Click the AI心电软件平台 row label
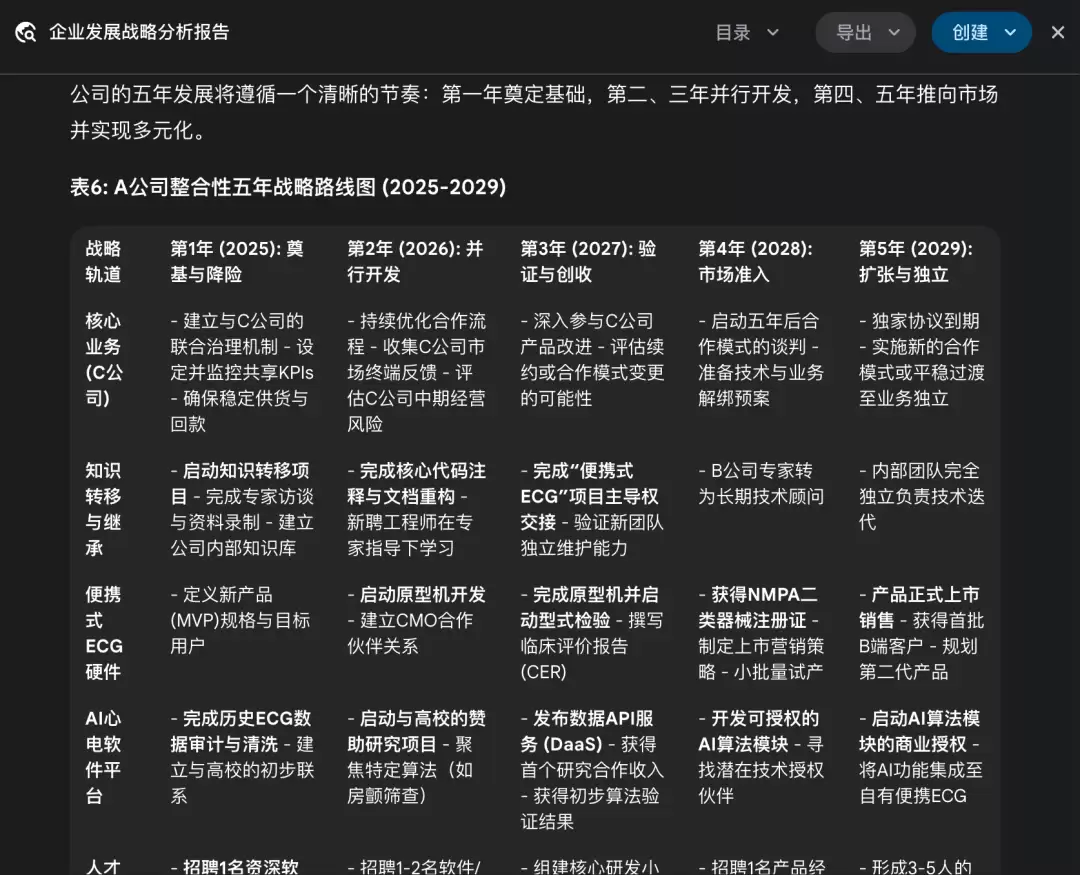The height and width of the screenshot is (875, 1080). pos(103,757)
